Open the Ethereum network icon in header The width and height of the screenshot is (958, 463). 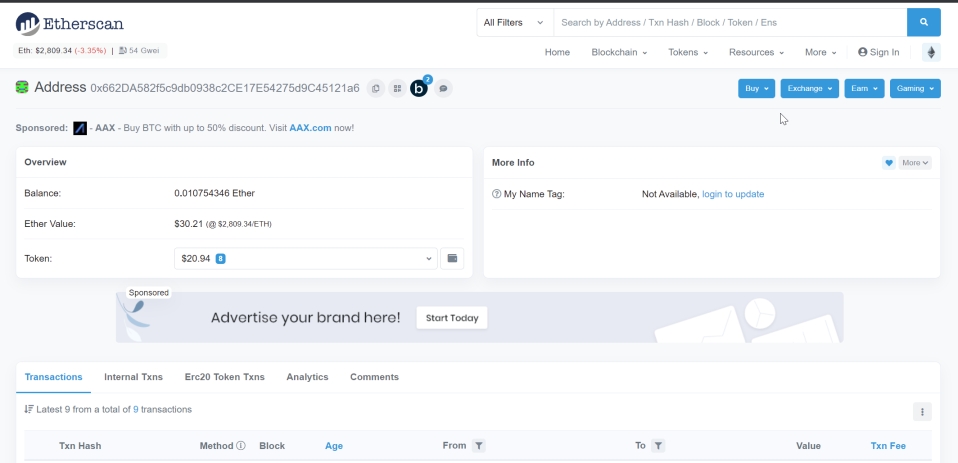tap(931, 53)
